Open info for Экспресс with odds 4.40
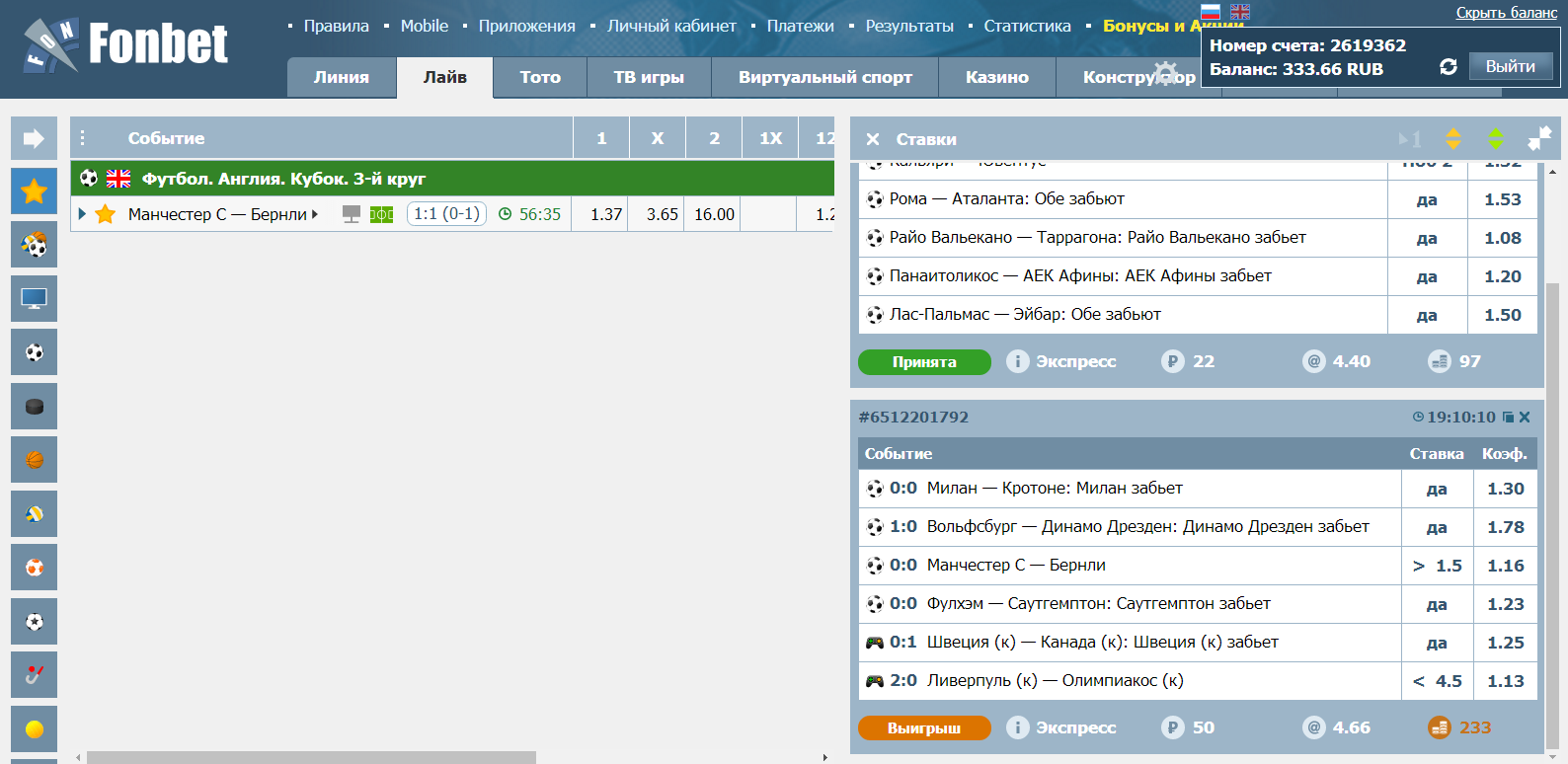This screenshot has width=1568, height=764. (x=1017, y=361)
